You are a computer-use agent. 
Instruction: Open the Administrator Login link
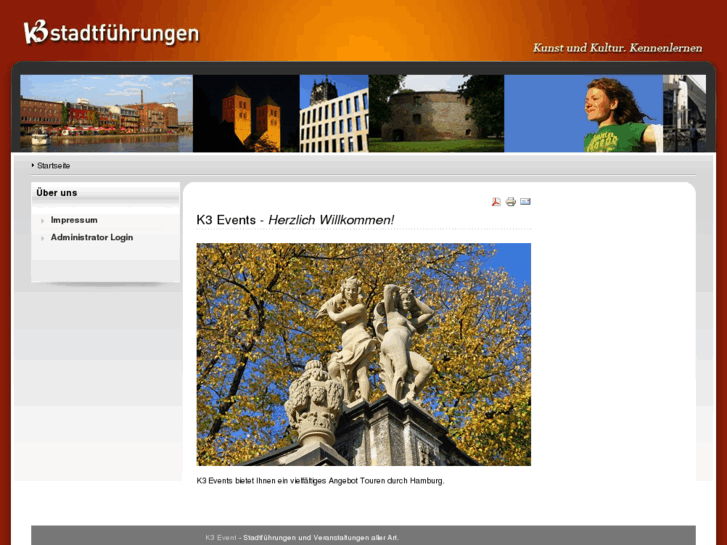click(x=92, y=237)
